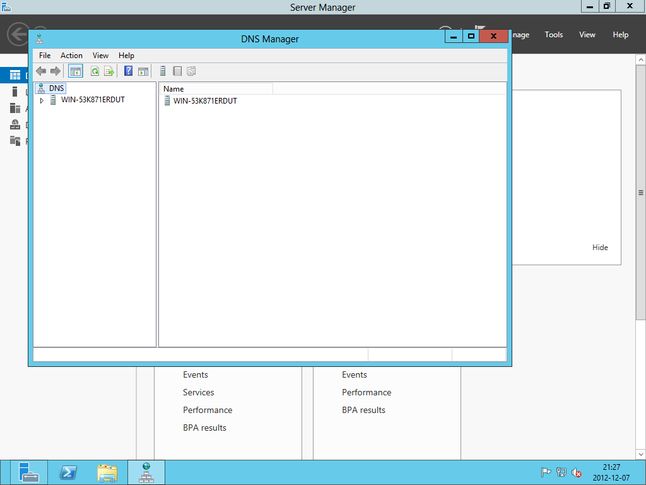
Task: Switch to DNS Manager taskbar button
Action: [146, 472]
